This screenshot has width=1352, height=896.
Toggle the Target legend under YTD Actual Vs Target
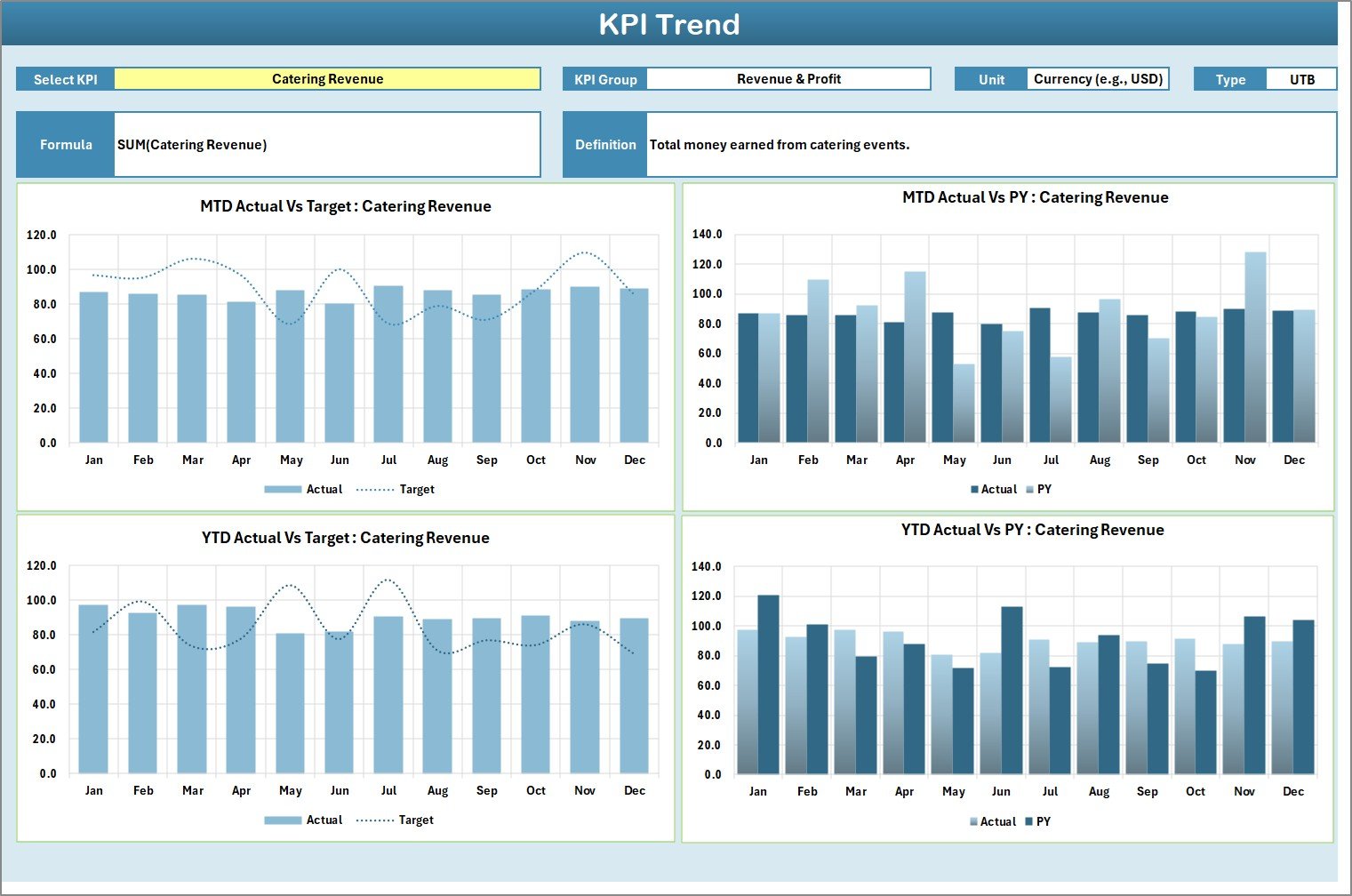coord(414,820)
